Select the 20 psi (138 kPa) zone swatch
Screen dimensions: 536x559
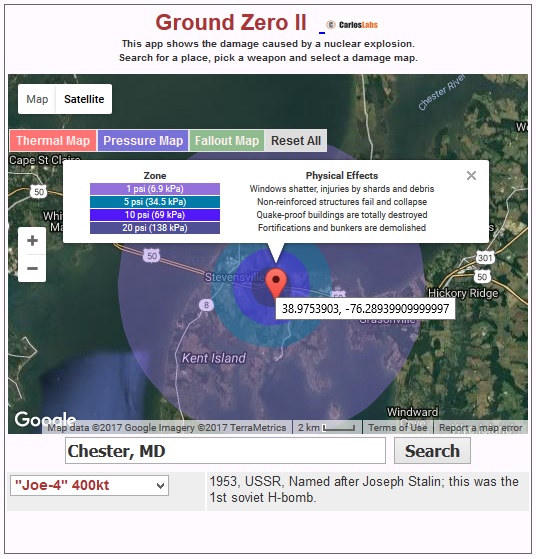point(155,228)
